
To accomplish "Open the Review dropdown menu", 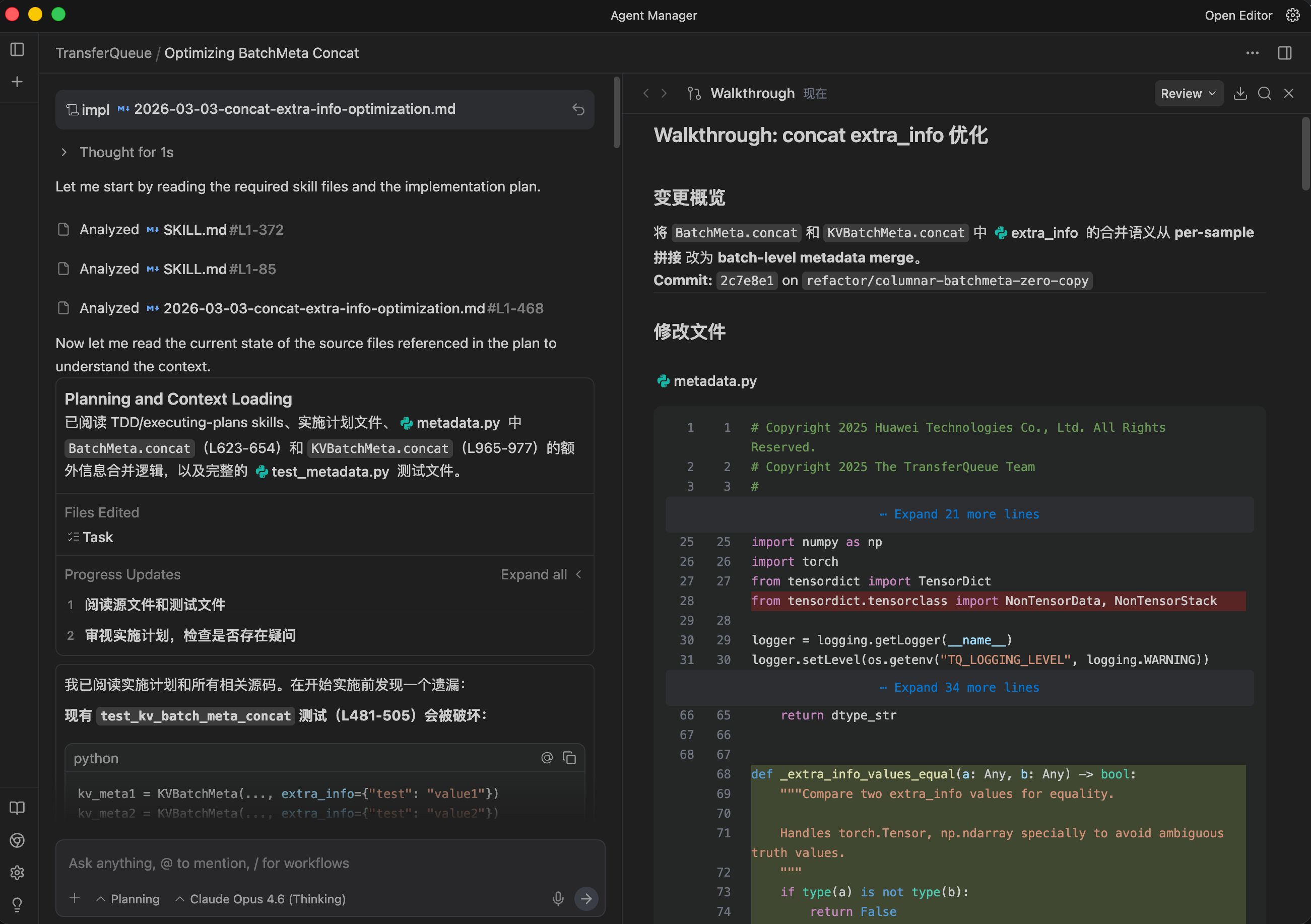I will click(x=1188, y=94).
